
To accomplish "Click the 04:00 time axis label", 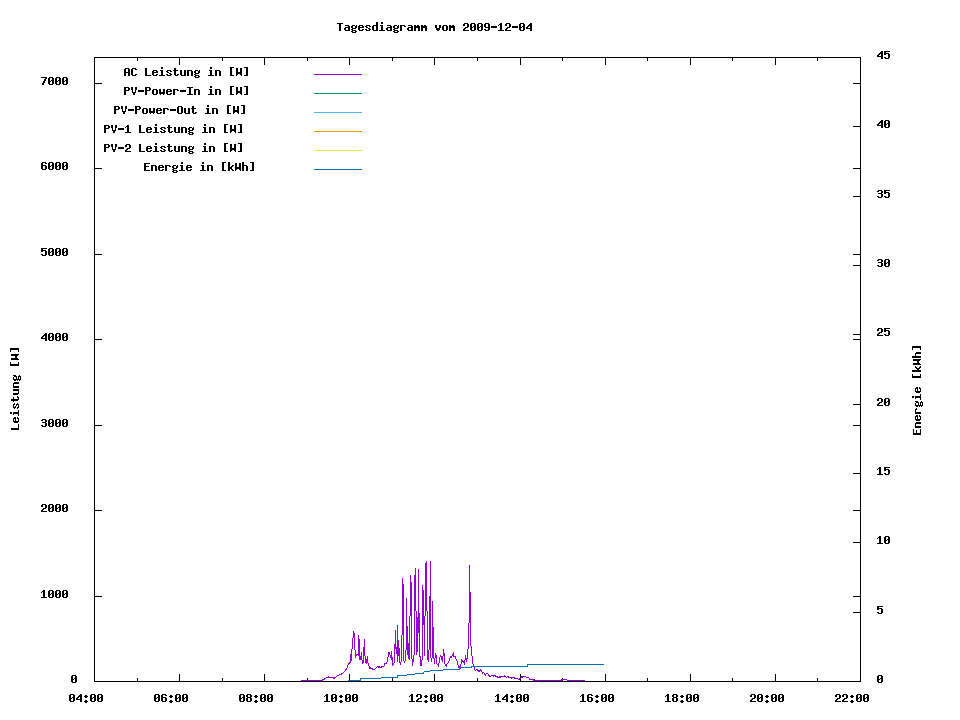I will pyautogui.click(x=86, y=698).
